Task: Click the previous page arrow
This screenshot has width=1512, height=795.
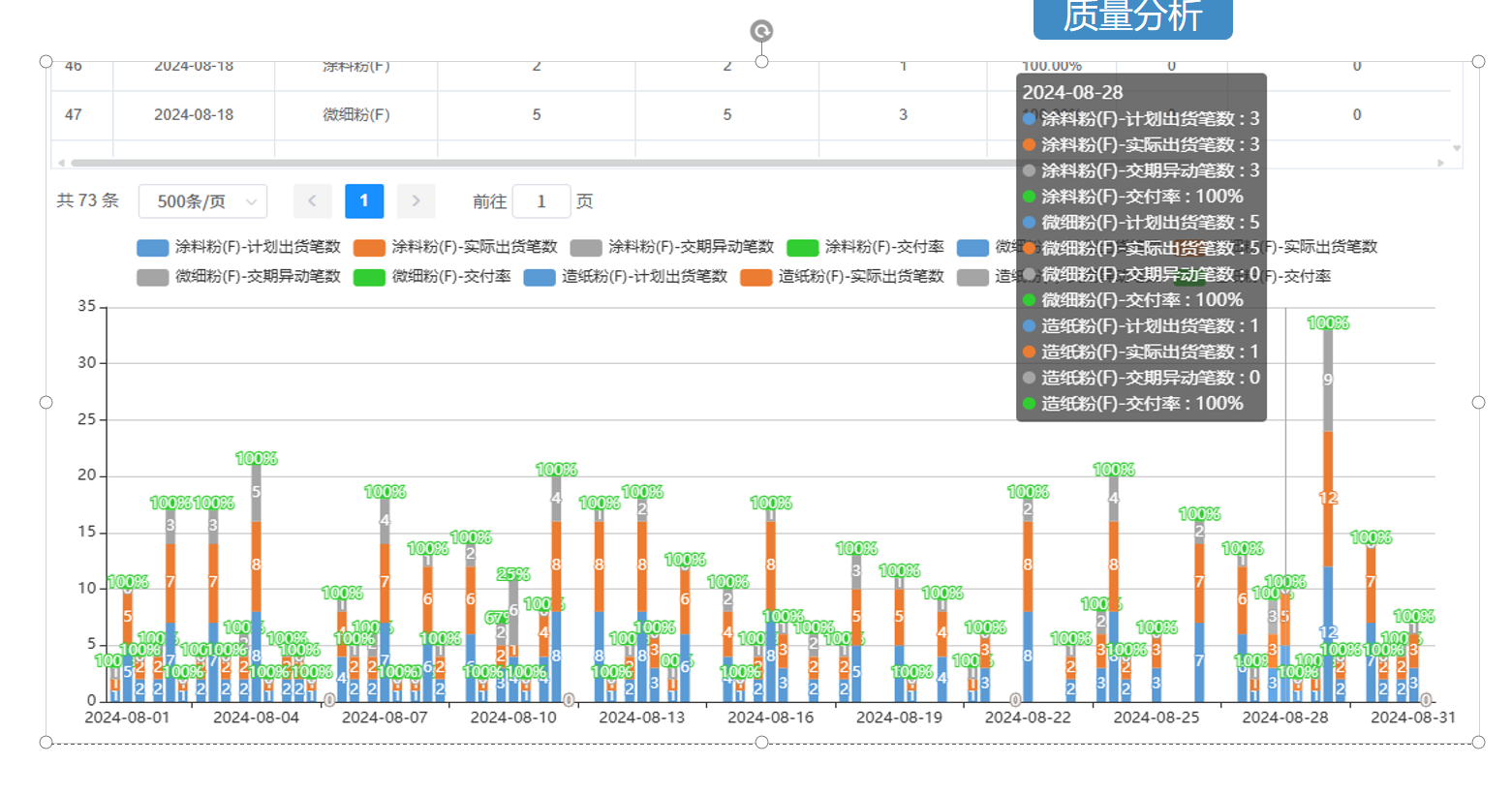Action: pos(312,200)
